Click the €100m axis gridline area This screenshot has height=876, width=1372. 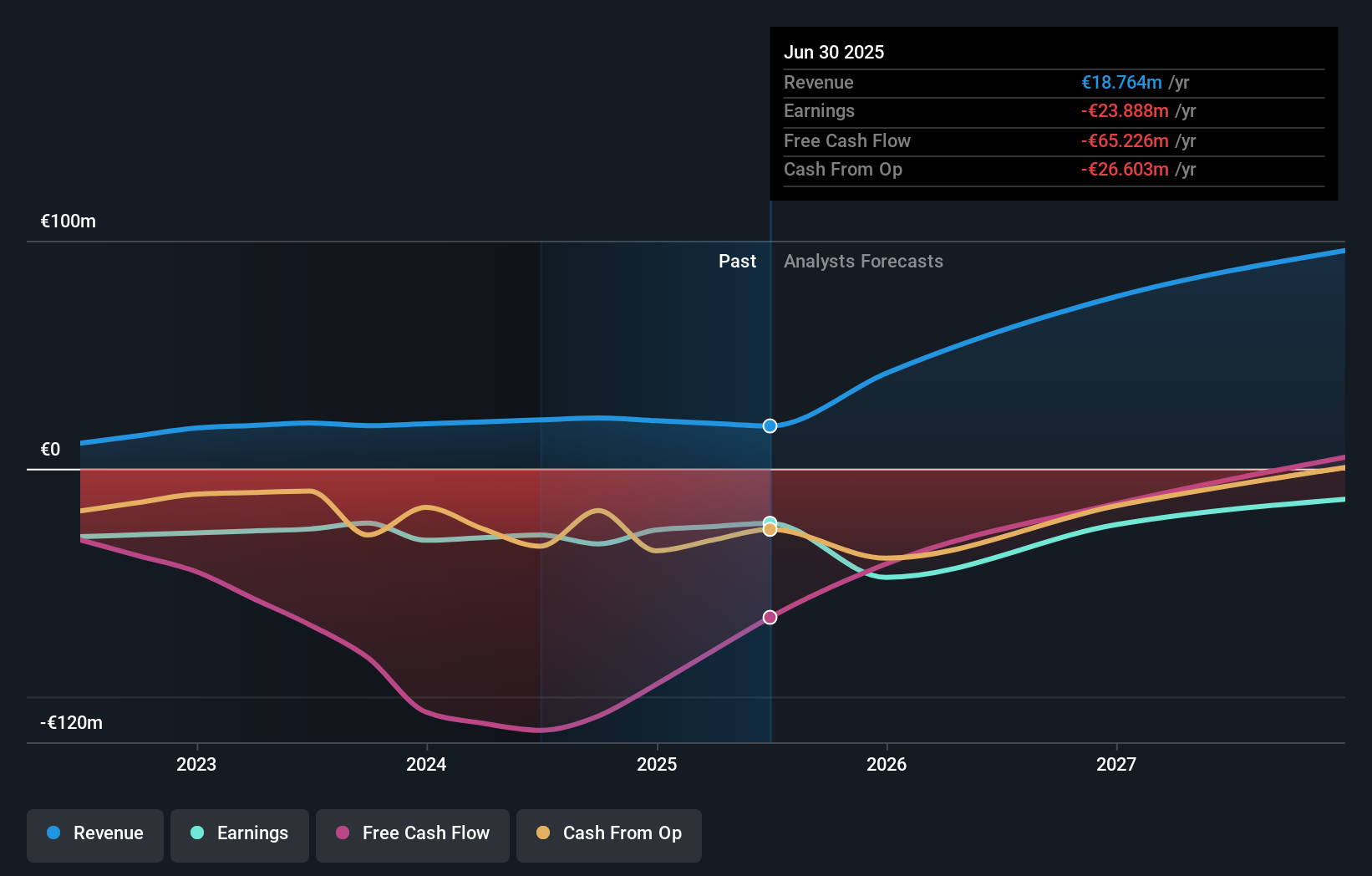coord(69,221)
